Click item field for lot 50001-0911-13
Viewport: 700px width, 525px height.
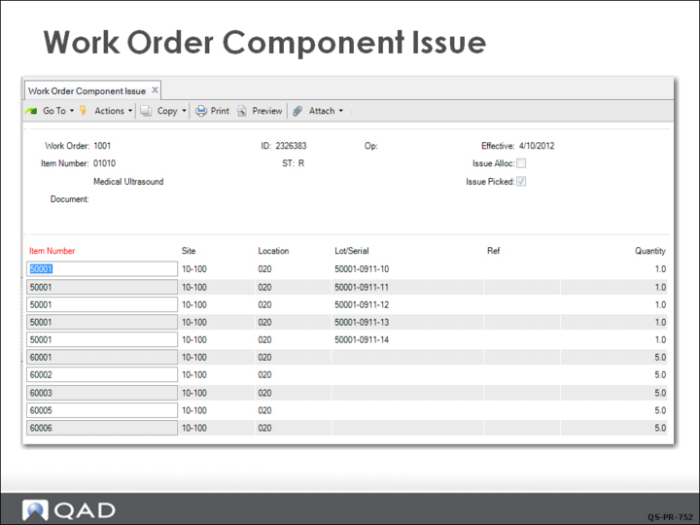click(x=102, y=322)
